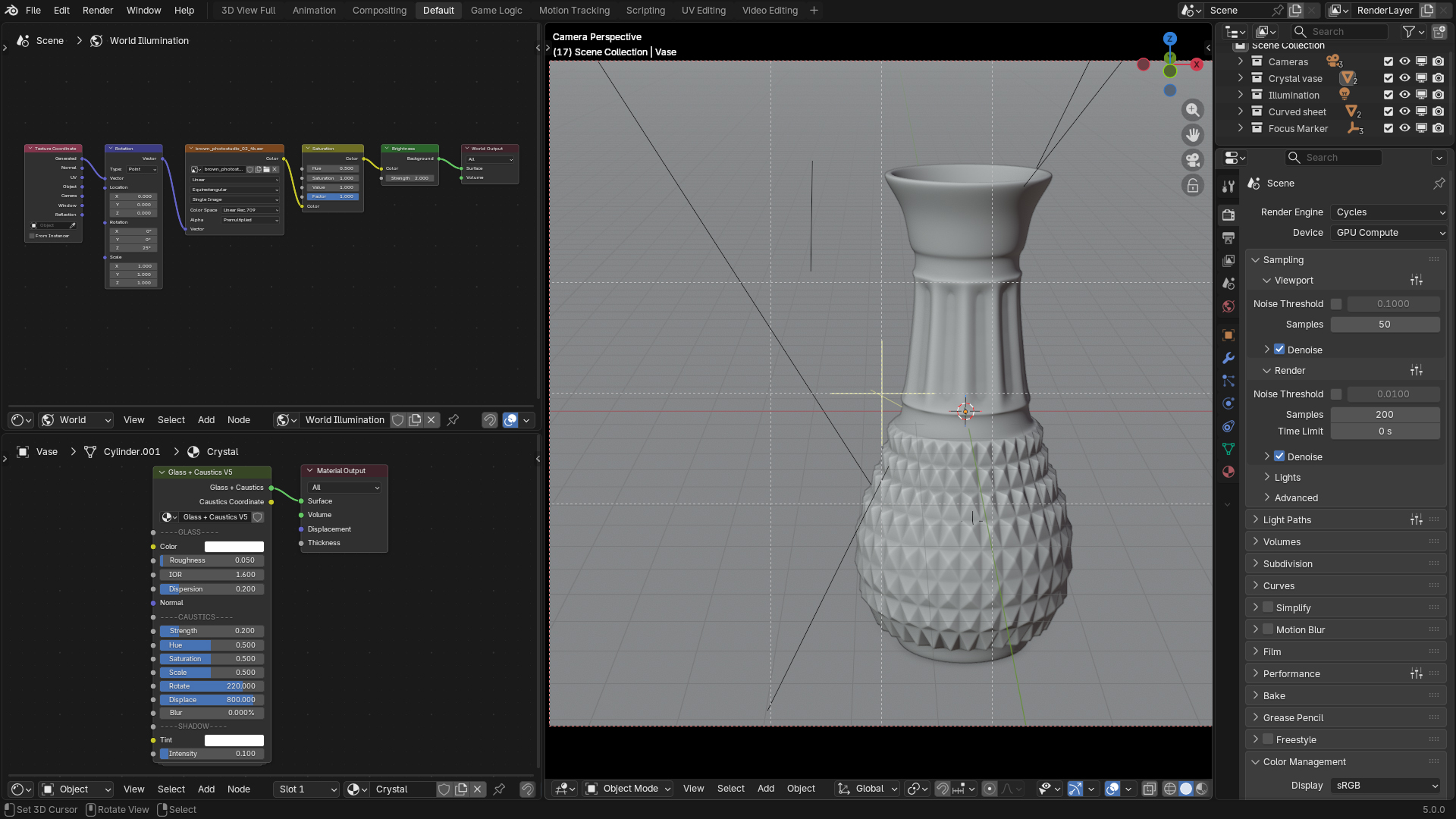
Task: Expand the Curved sheet collection
Action: click(x=1241, y=111)
